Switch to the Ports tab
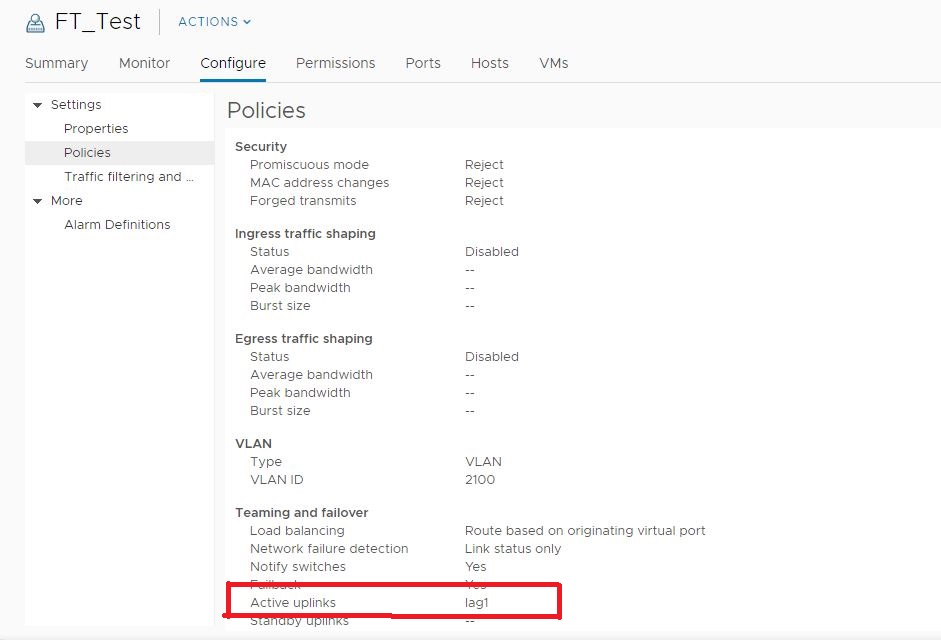The image size is (941, 640). (x=422, y=63)
